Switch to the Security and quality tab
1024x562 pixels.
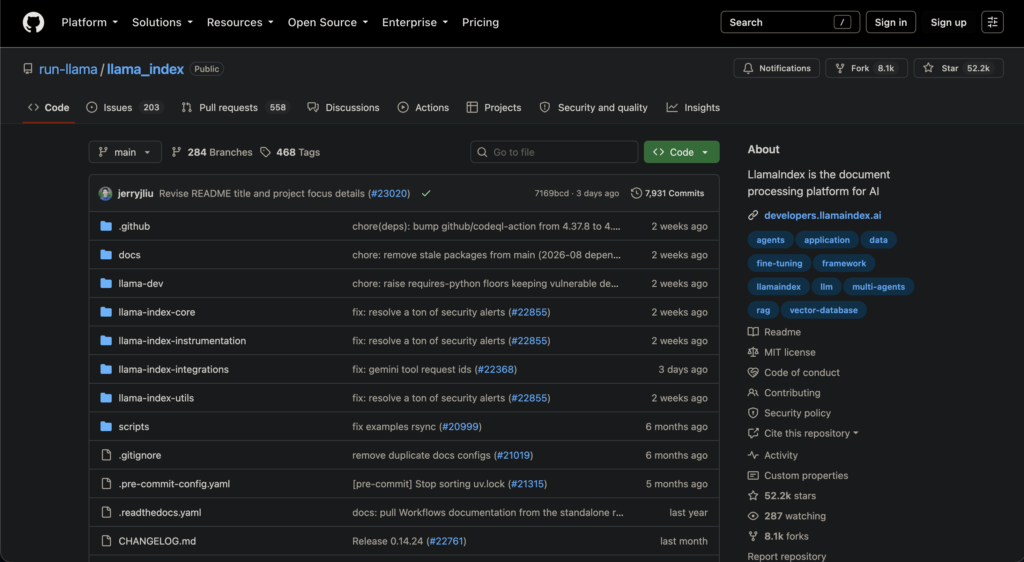pyautogui.click(x=594, y=108)
